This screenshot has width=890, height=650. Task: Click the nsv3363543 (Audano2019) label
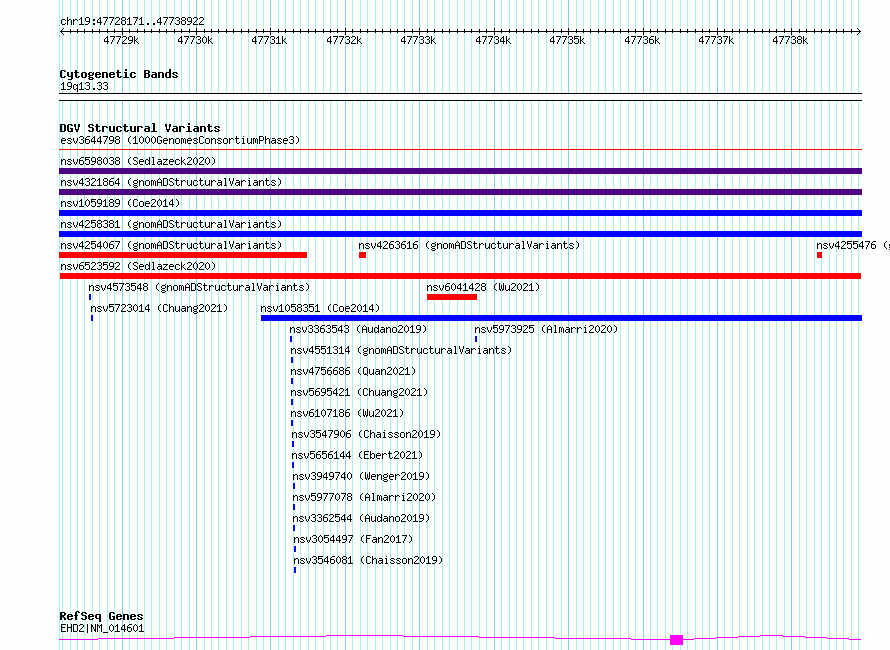[358, 329]
